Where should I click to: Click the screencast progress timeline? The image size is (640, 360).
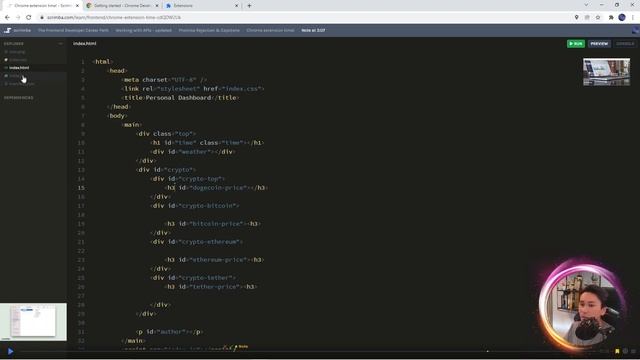310,351
